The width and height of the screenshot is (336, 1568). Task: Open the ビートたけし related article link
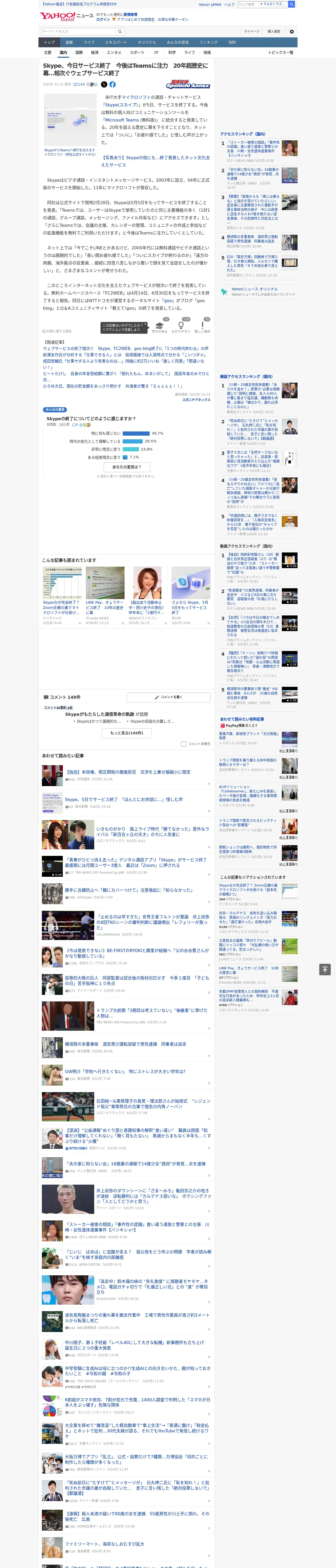pos(126,377)
